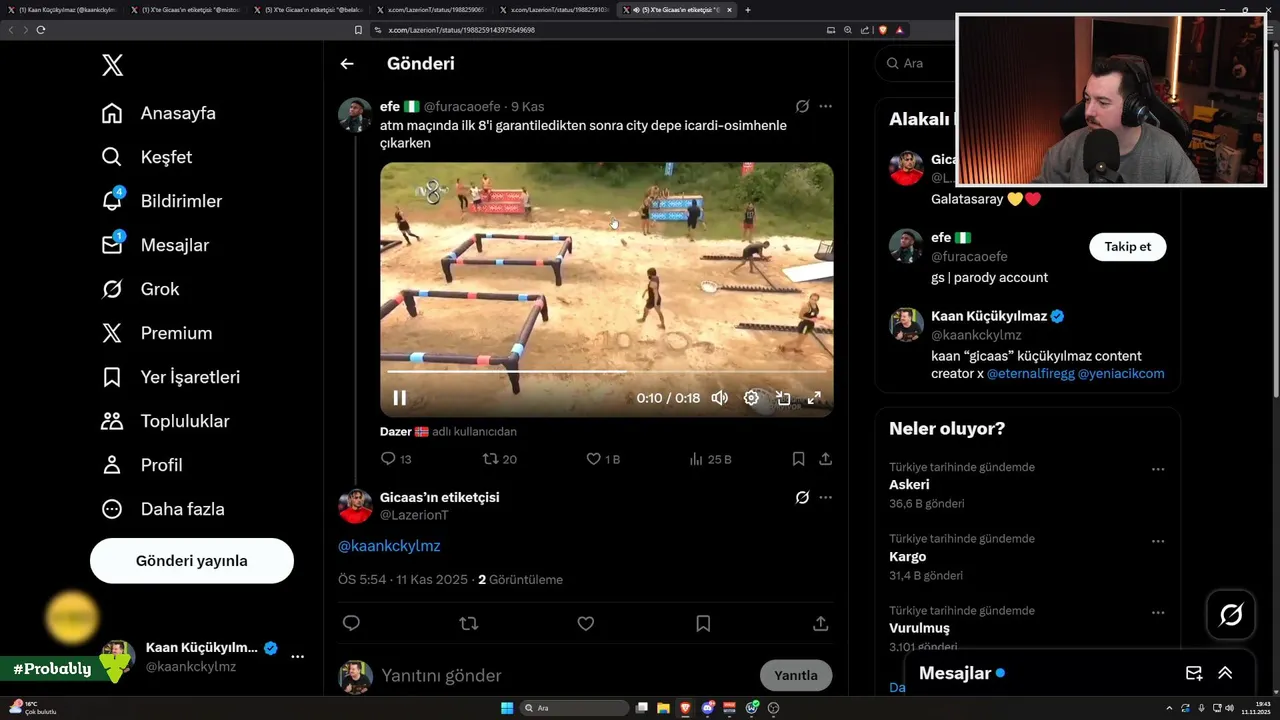Viewport: 1280px width, 720px height.
Task: Mute the video volume
Action: click(719, 398)
